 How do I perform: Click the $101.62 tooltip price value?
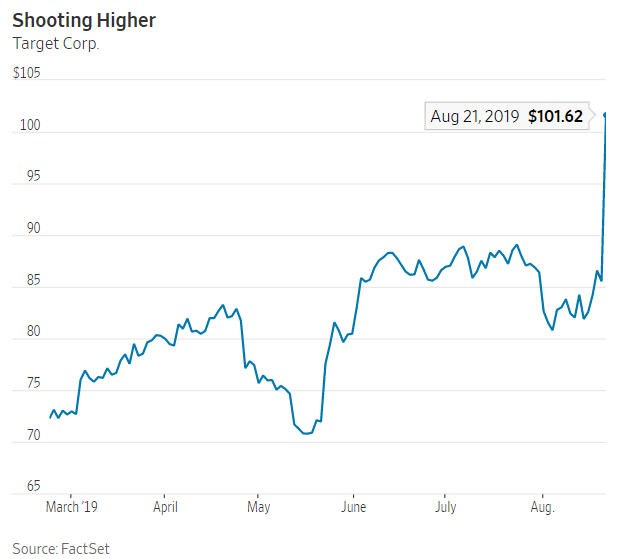coord(555,116)
